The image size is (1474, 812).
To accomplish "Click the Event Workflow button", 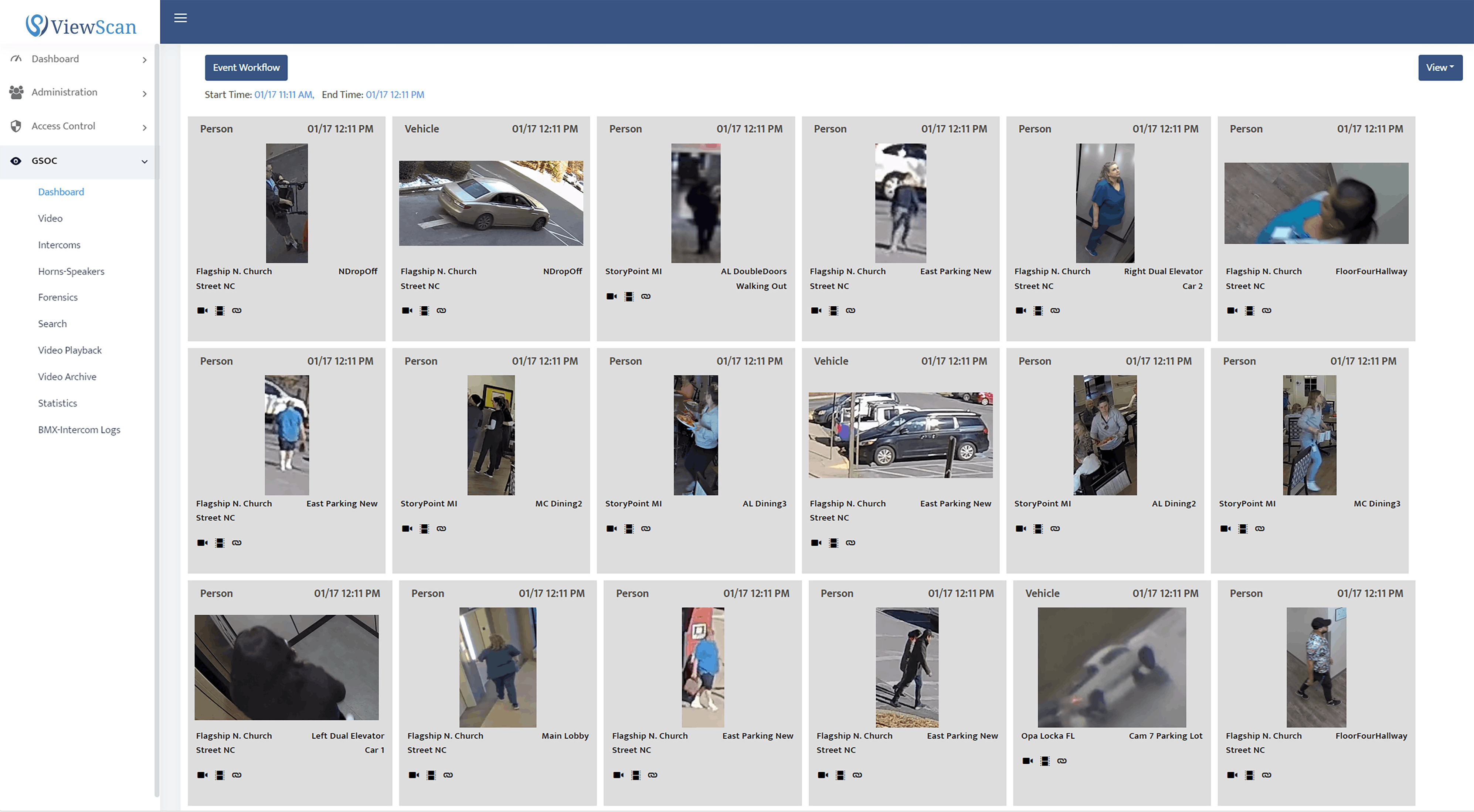I will (246, 67).
